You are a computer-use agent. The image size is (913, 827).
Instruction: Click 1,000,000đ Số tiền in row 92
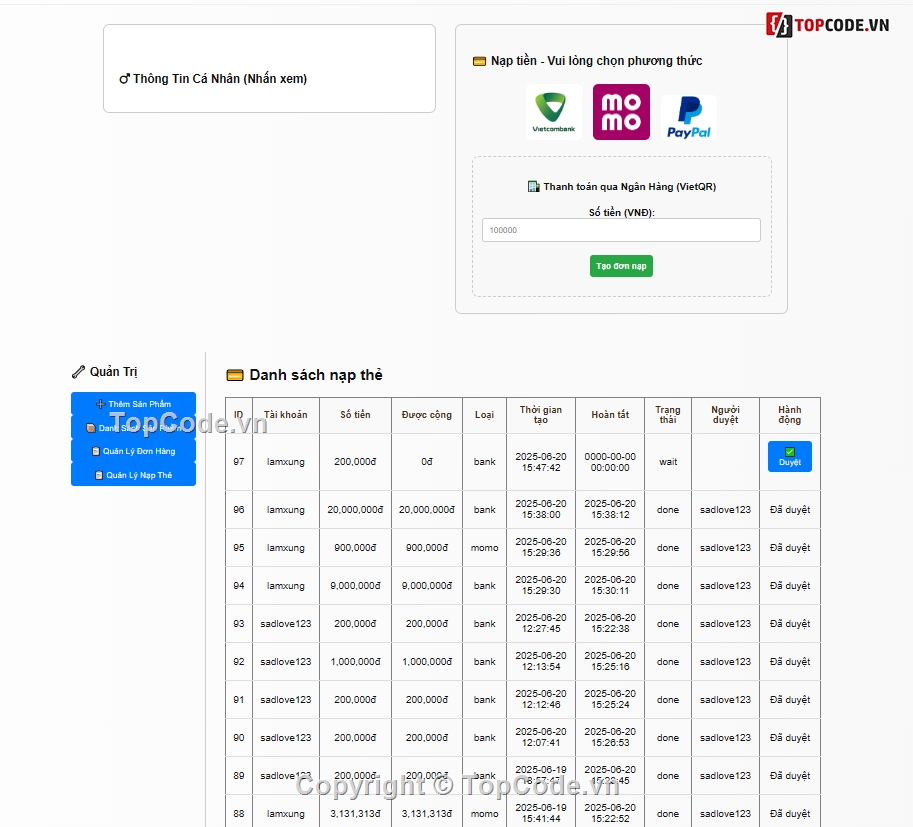coord(355,662)
